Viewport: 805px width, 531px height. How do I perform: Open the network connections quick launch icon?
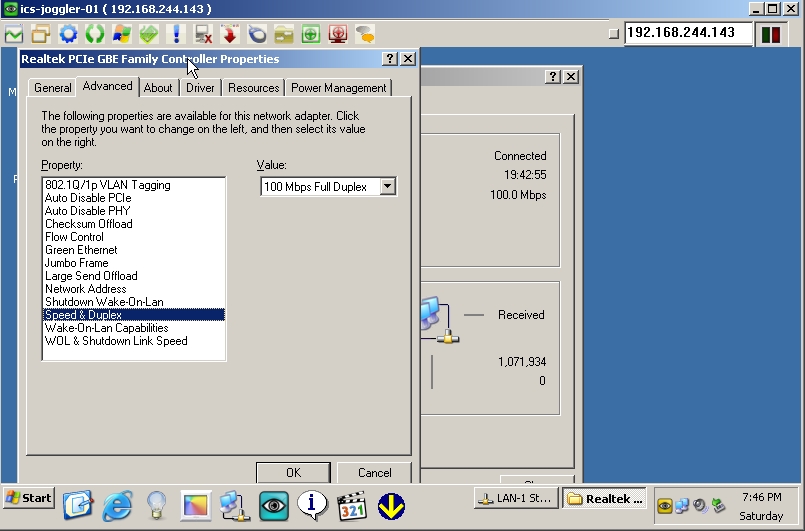(235, 506)
